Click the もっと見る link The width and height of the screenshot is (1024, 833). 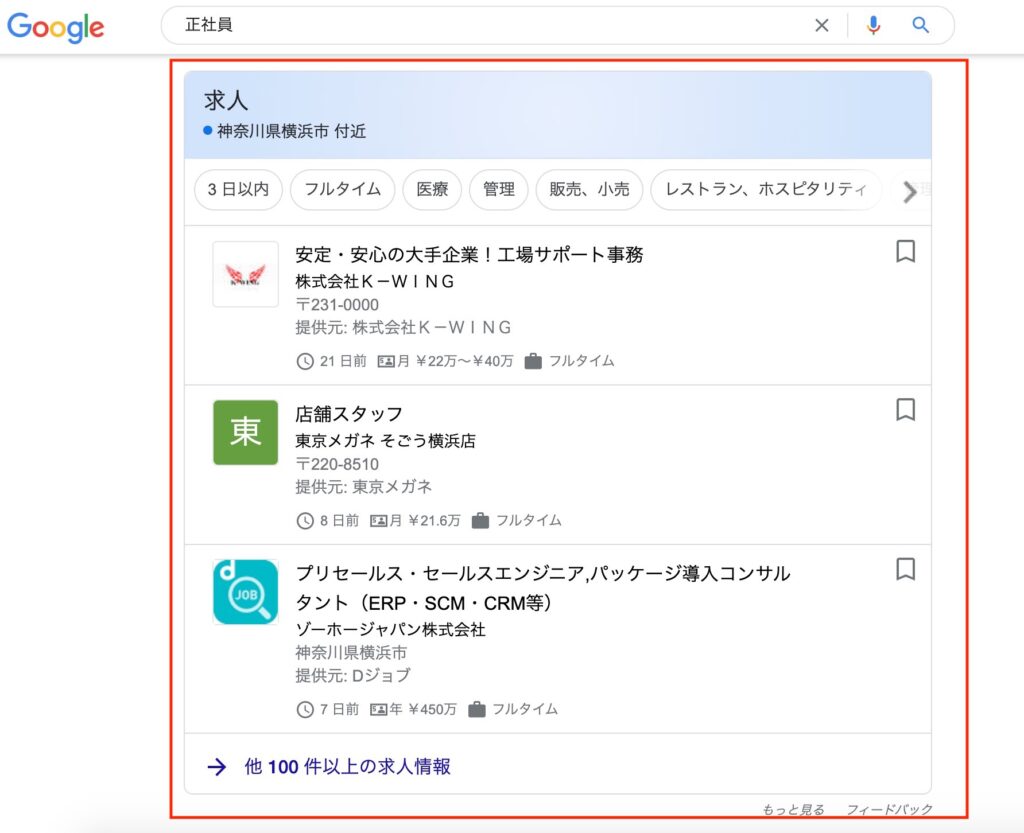tap(793, 809)
